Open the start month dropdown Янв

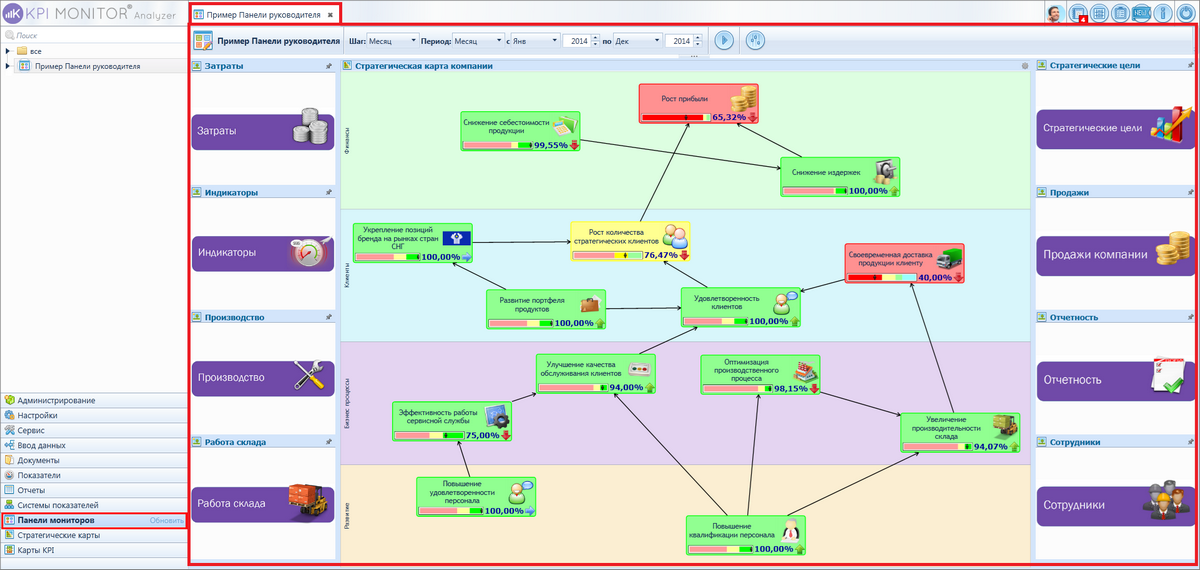537,41
